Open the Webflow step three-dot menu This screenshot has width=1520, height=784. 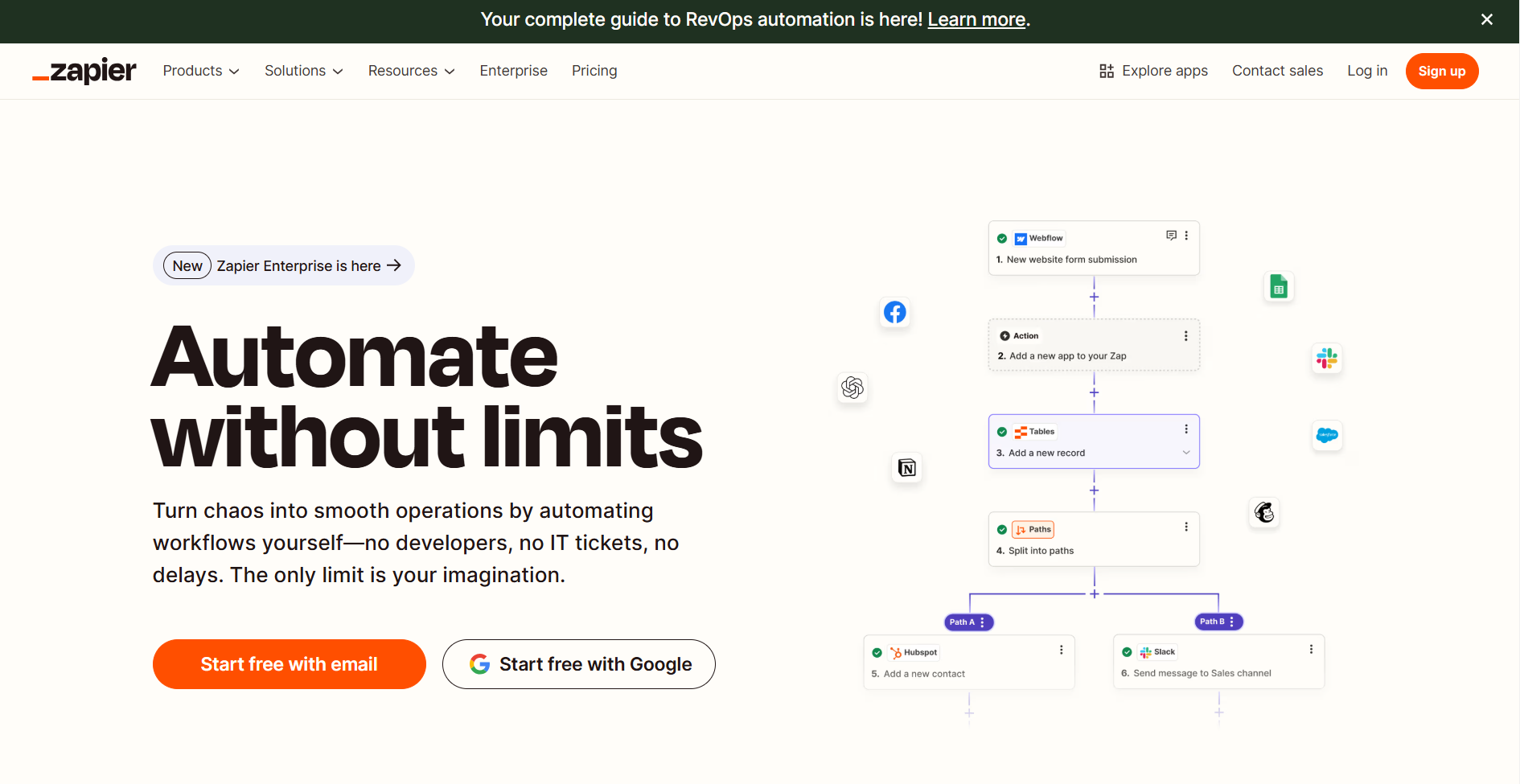click(x=1186, y=236)
